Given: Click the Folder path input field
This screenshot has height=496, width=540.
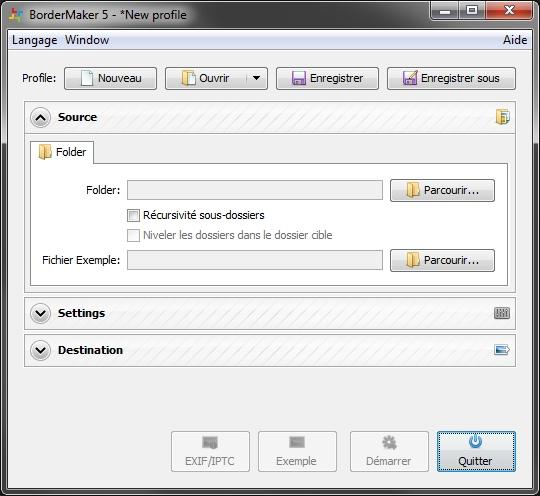Looking at the screenshot, I should [x=255, y=190].
